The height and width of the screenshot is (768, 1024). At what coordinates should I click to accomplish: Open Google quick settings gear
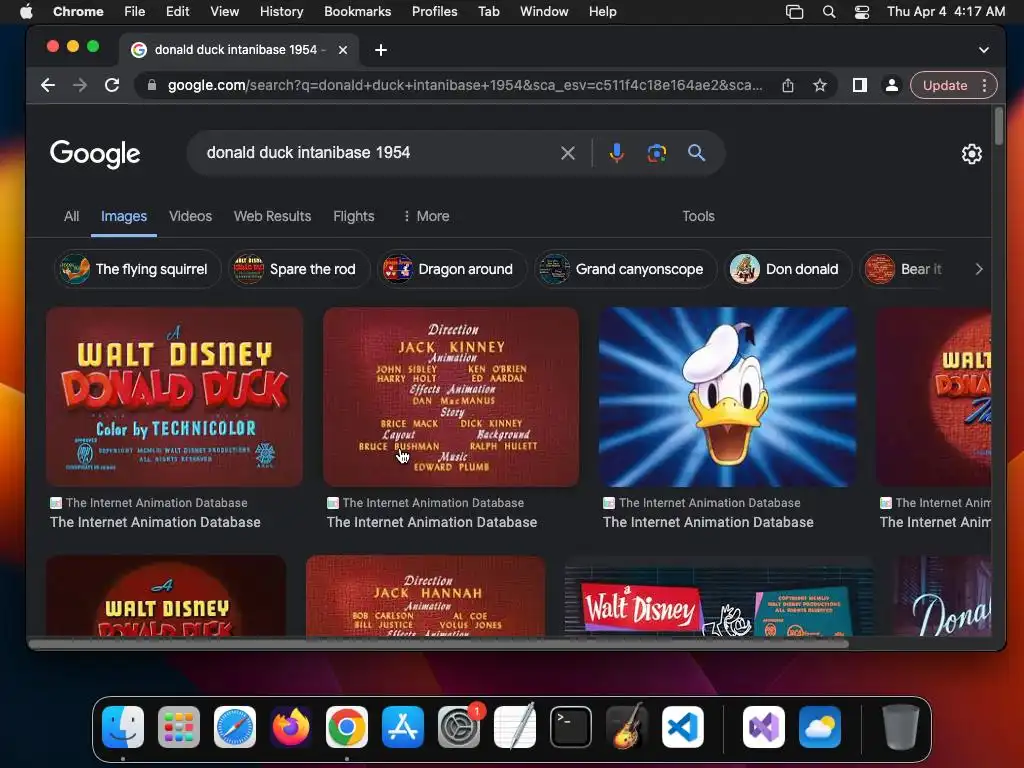tap(972, 154)
